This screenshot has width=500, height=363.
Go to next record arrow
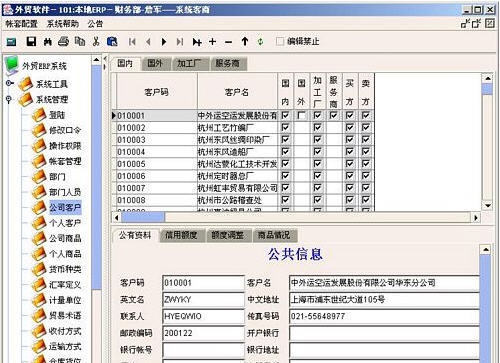pyautogui.click(x=164, y=42)
